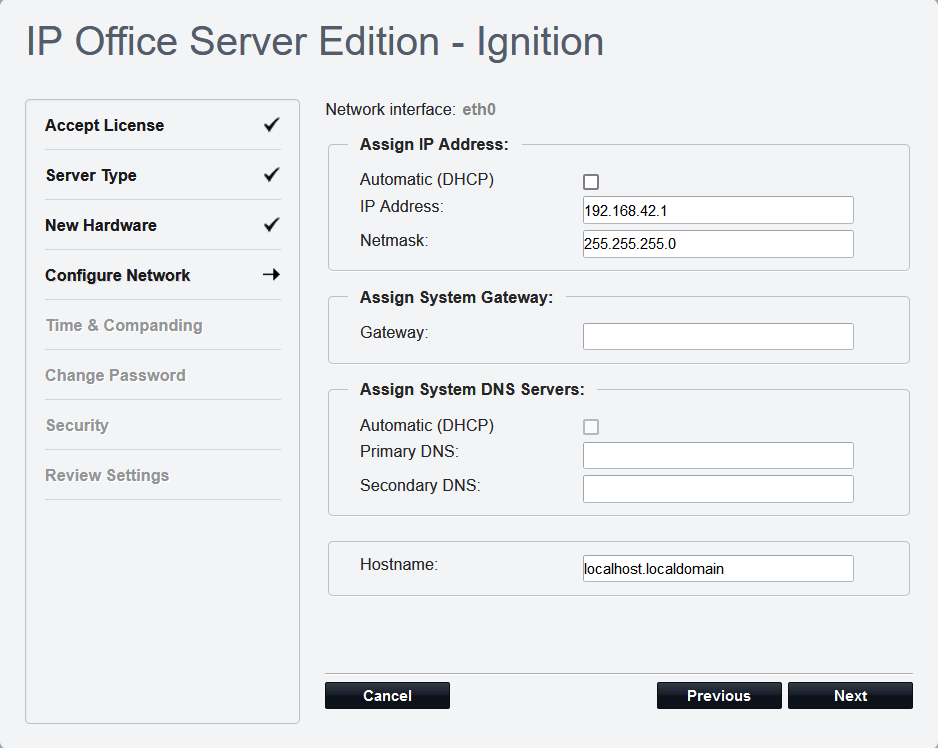
Task: Click the "Network interface:" label
Action: 391,110
